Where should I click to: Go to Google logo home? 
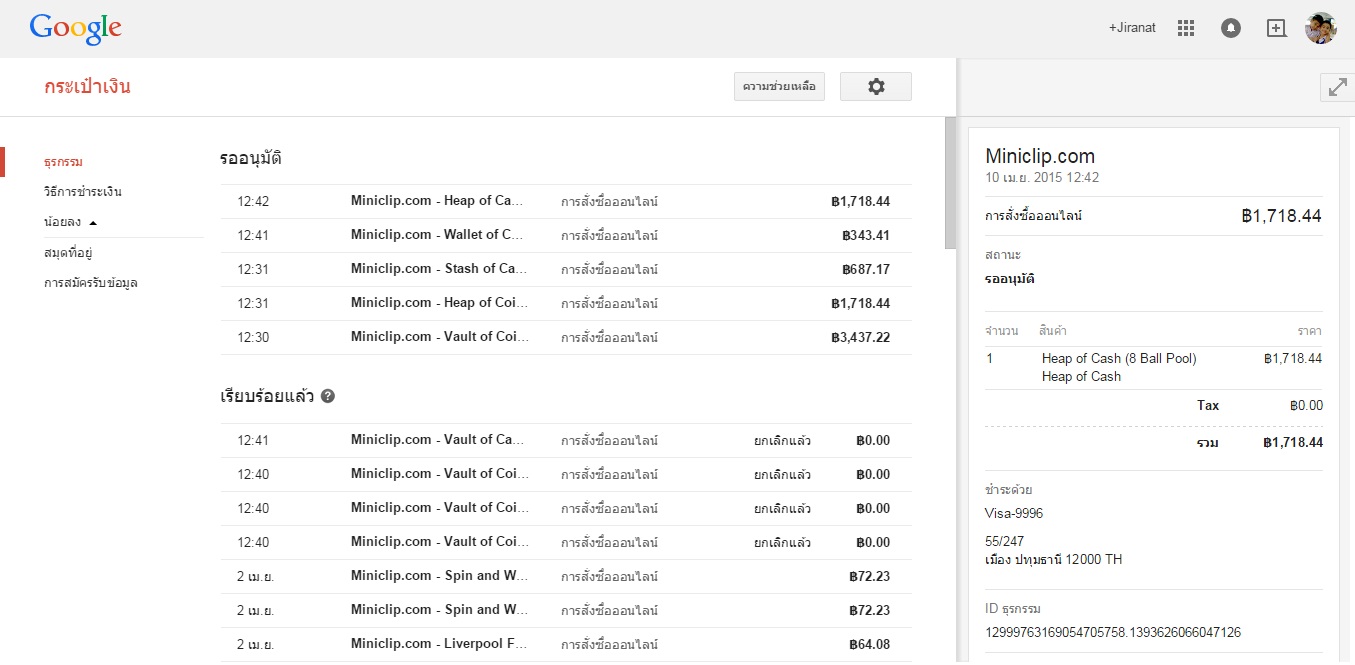point(76,28)
